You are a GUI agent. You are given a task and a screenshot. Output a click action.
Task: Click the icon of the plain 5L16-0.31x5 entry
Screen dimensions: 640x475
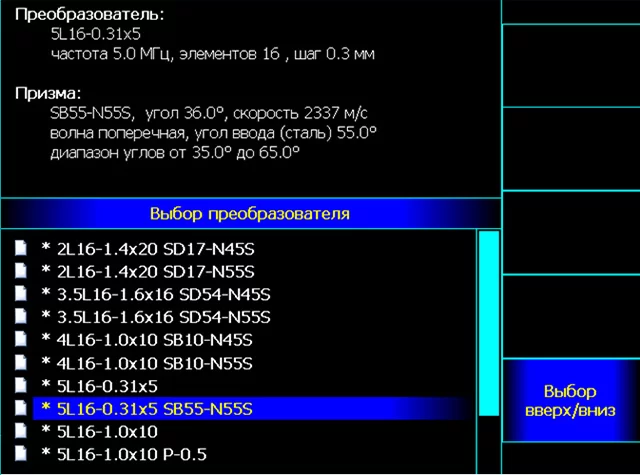tap(20, 386)
